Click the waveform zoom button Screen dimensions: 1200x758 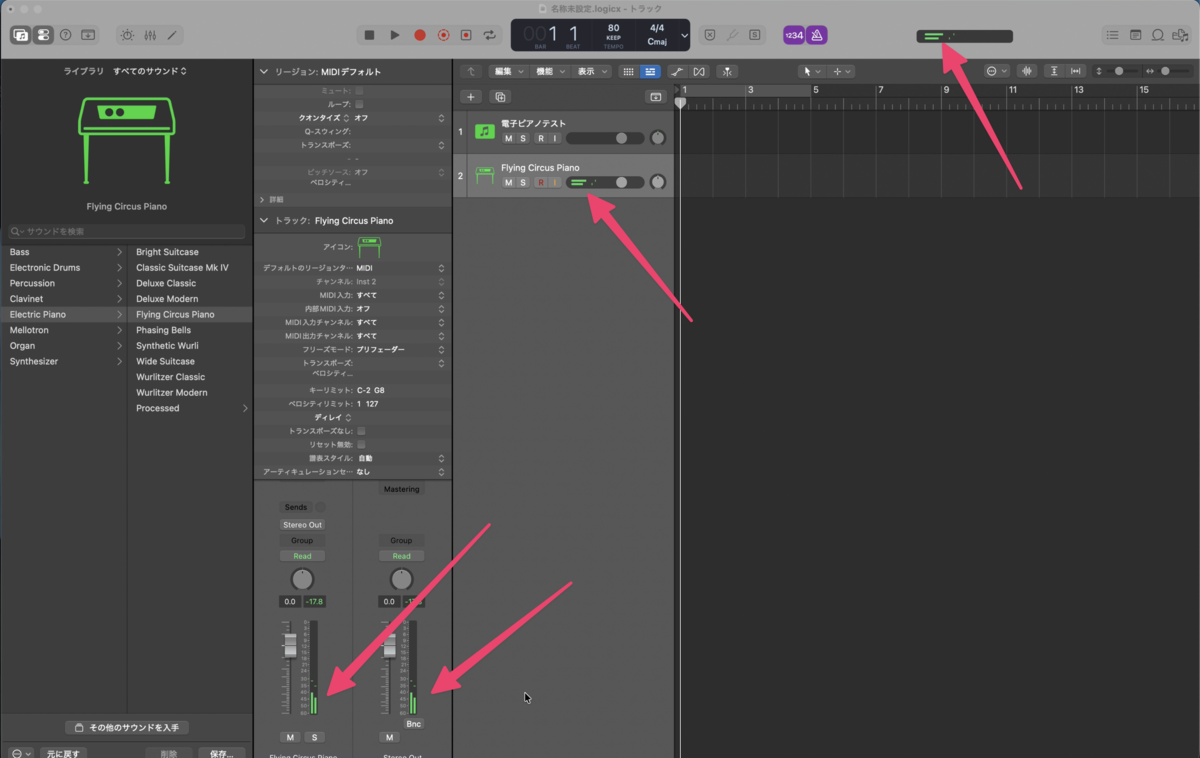click(1027, 71)
